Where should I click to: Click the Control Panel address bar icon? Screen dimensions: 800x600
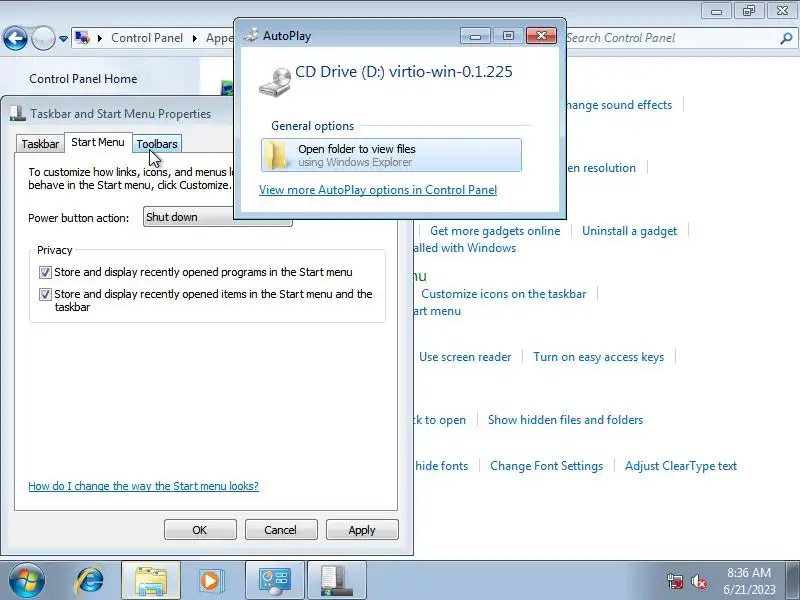tap(82, 38)
